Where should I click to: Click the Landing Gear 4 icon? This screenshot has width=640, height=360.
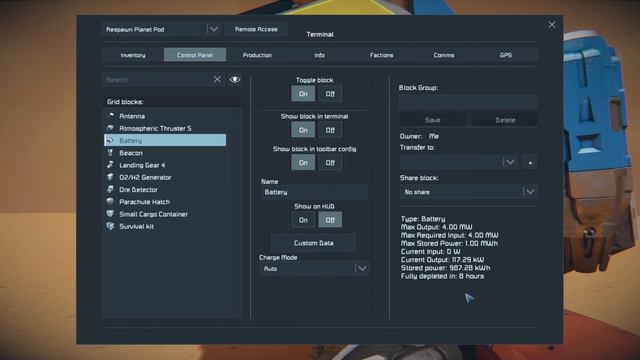111,165
